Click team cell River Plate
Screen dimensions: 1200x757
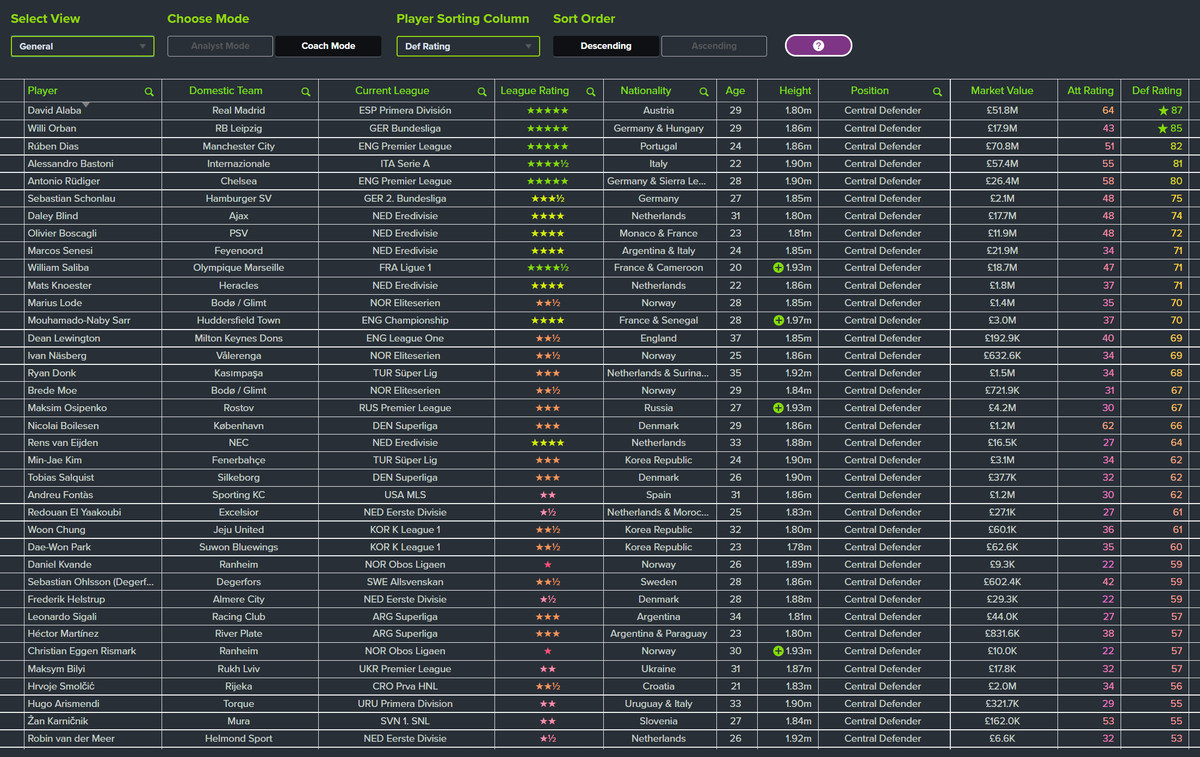[x=239, y=633]
